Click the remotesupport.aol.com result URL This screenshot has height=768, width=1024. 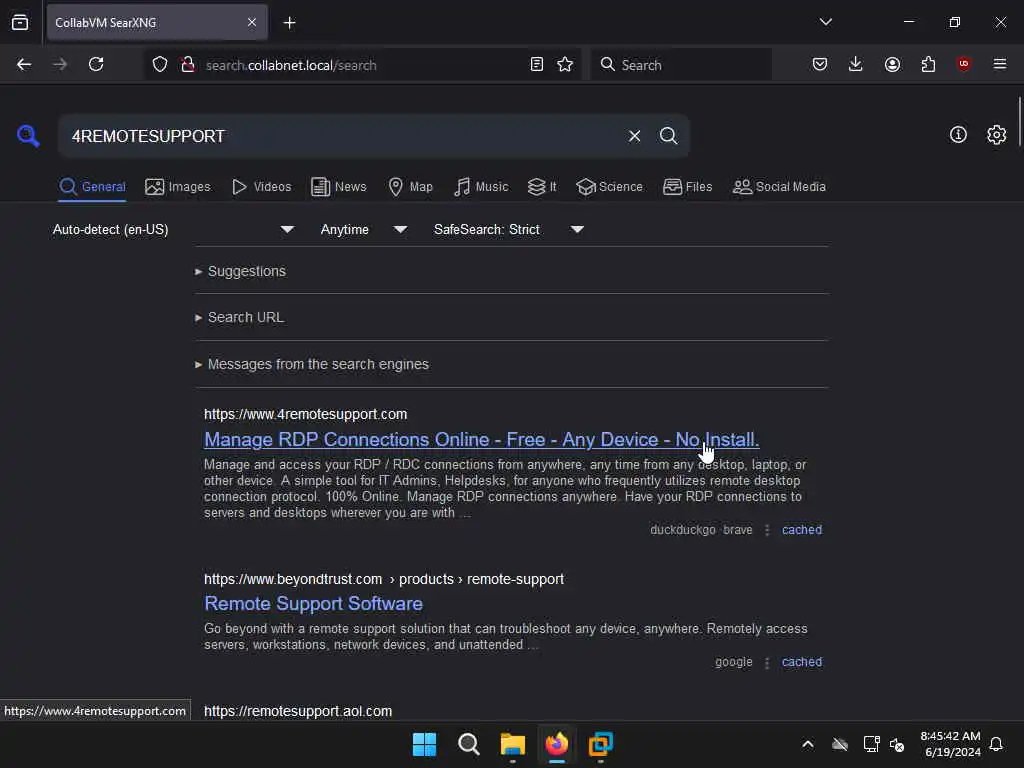click(x=298, y=711)
